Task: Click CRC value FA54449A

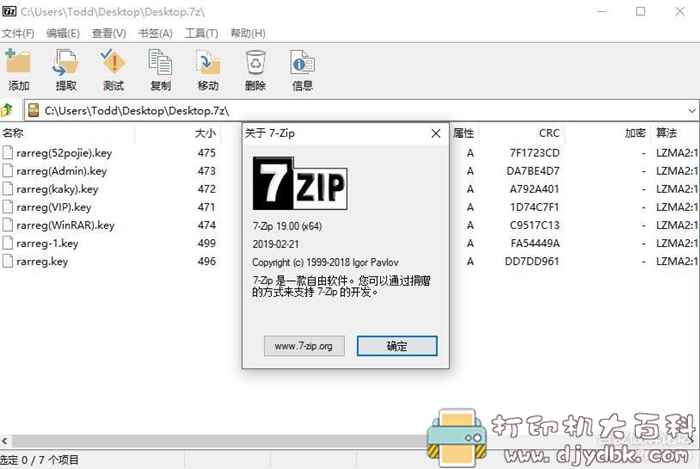Action: coord(535,243)
